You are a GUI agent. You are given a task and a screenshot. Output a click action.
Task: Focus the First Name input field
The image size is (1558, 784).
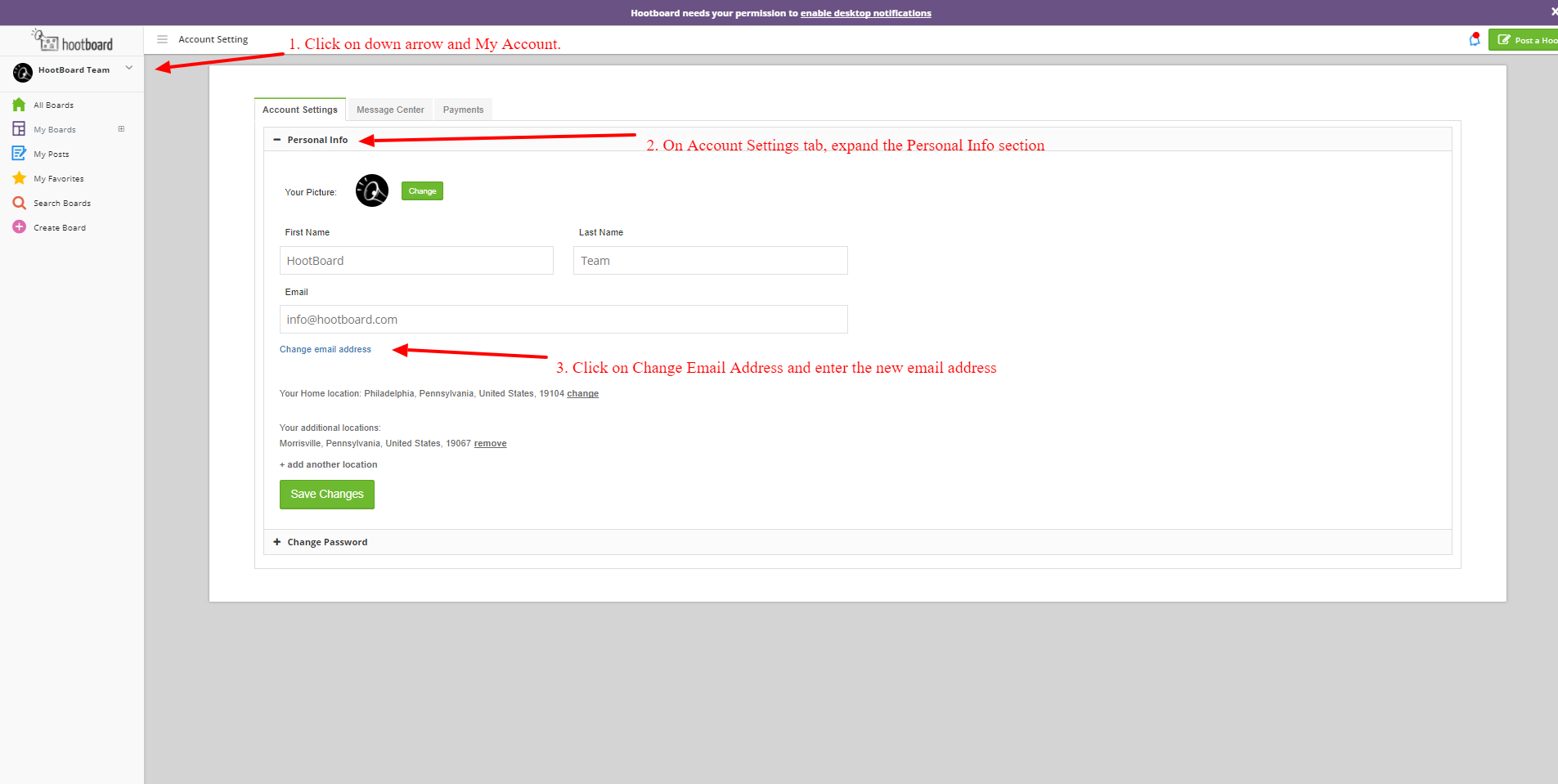click(416, 261)
